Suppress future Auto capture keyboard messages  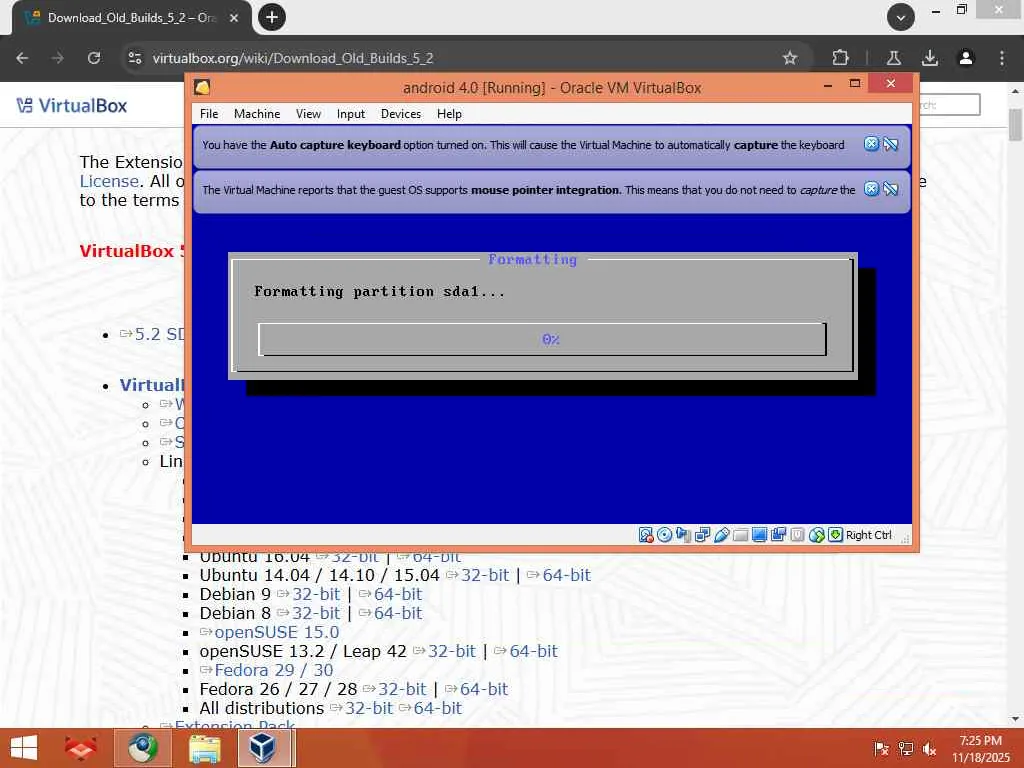891,144
